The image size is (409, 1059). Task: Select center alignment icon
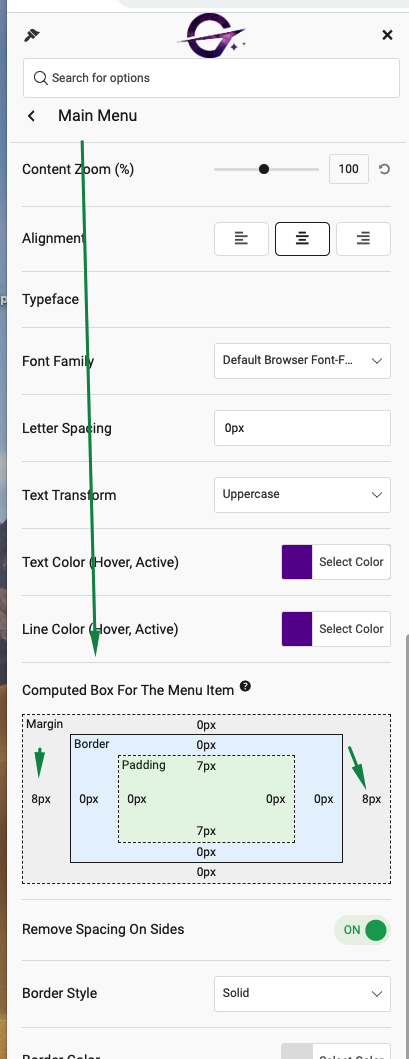[x=302, y=238]
